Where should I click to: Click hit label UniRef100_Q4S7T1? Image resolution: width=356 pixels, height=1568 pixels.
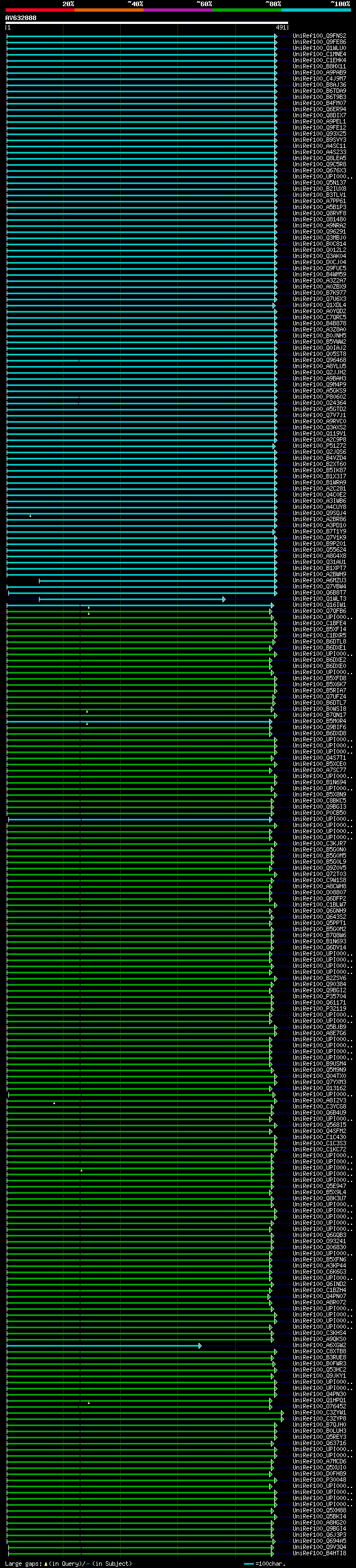coord(319,758)
